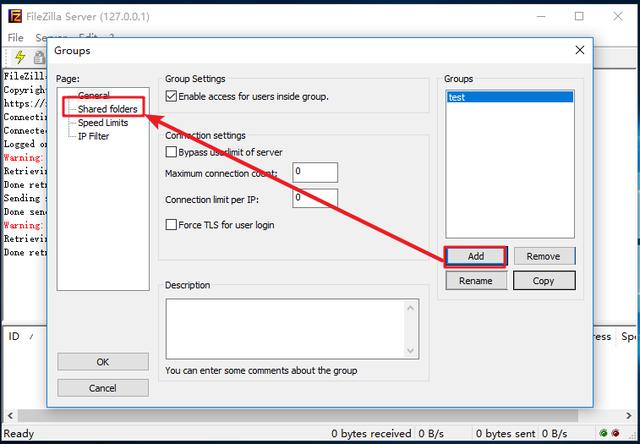
Task: Click Description box scroll-down arrow
Action: coord(411,351)
